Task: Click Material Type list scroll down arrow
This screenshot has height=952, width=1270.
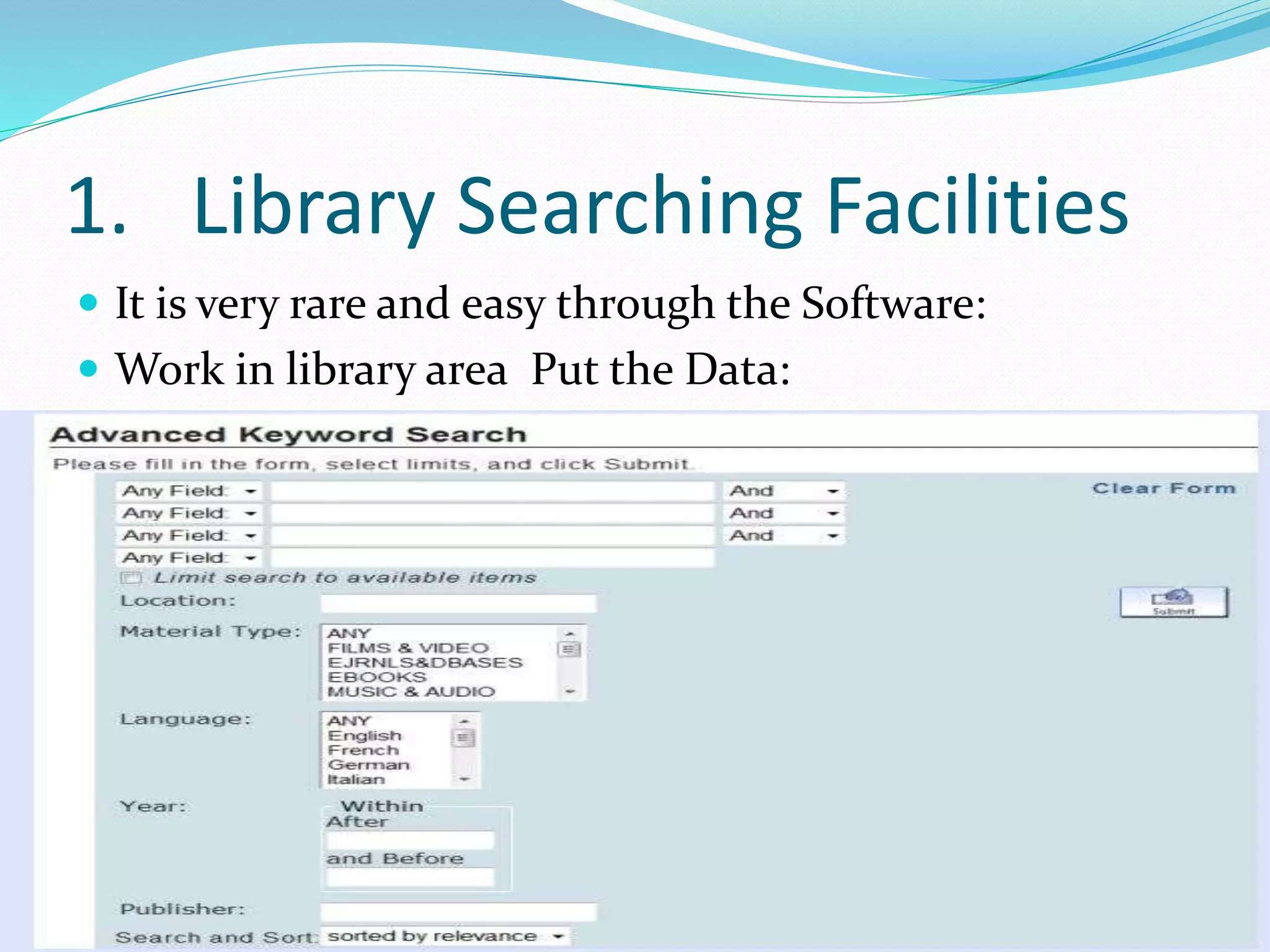Action: pyautogui.click(x=570, y=691)
